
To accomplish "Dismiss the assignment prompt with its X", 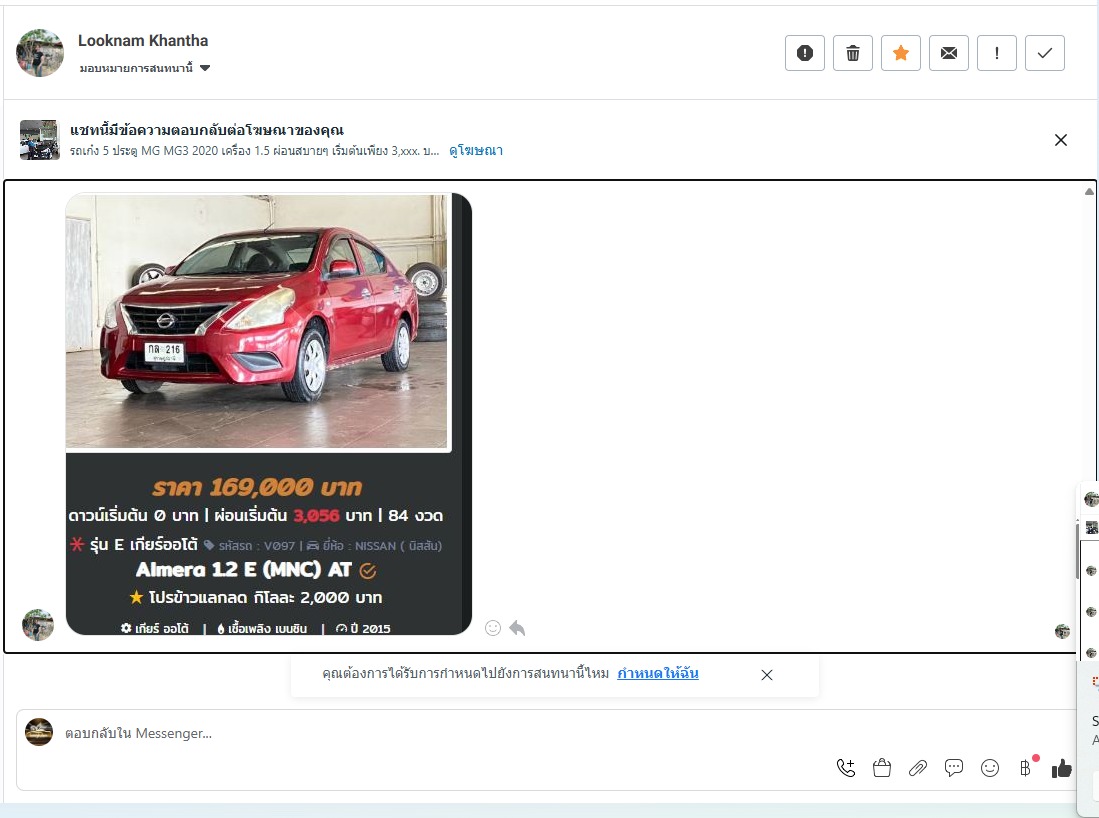I will [x=767, y=675].
